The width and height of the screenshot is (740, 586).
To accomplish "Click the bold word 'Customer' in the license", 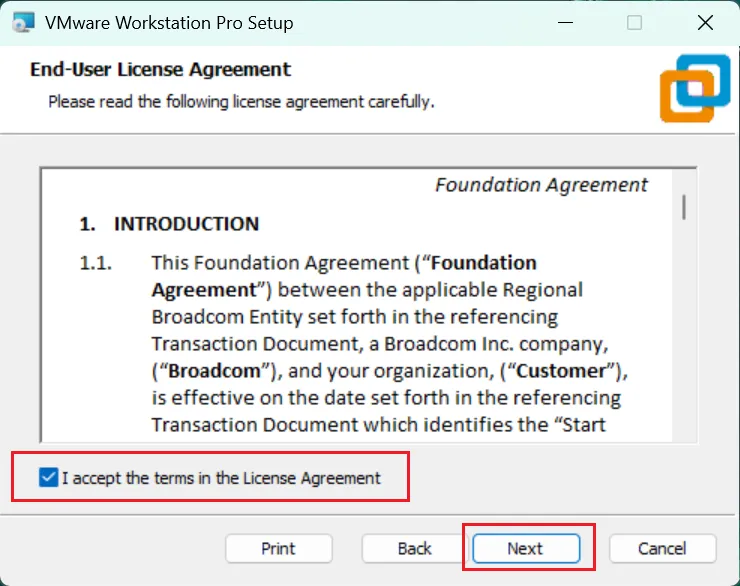I will [x=561, y=371].
